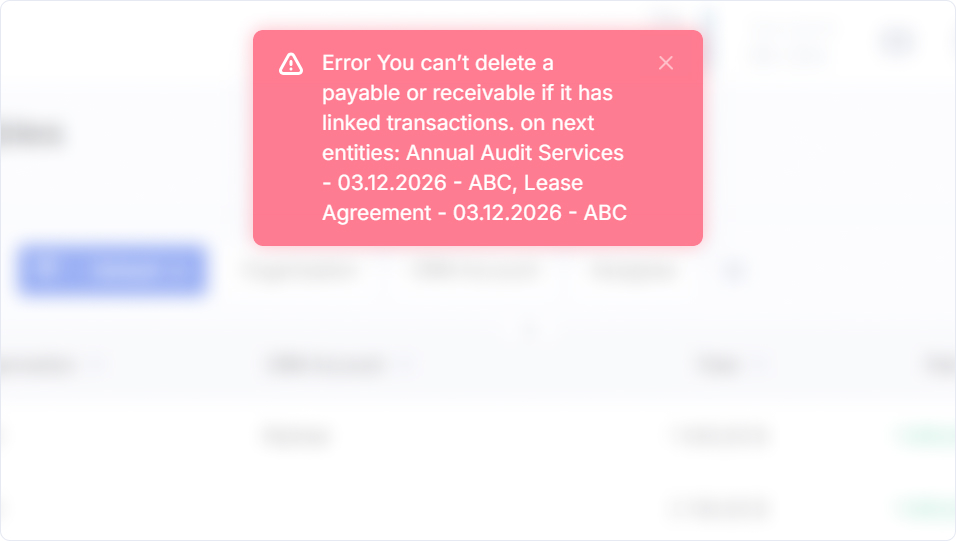
Task: Click the warning triangle icon in the alert
Action: [x=291, y=63]
